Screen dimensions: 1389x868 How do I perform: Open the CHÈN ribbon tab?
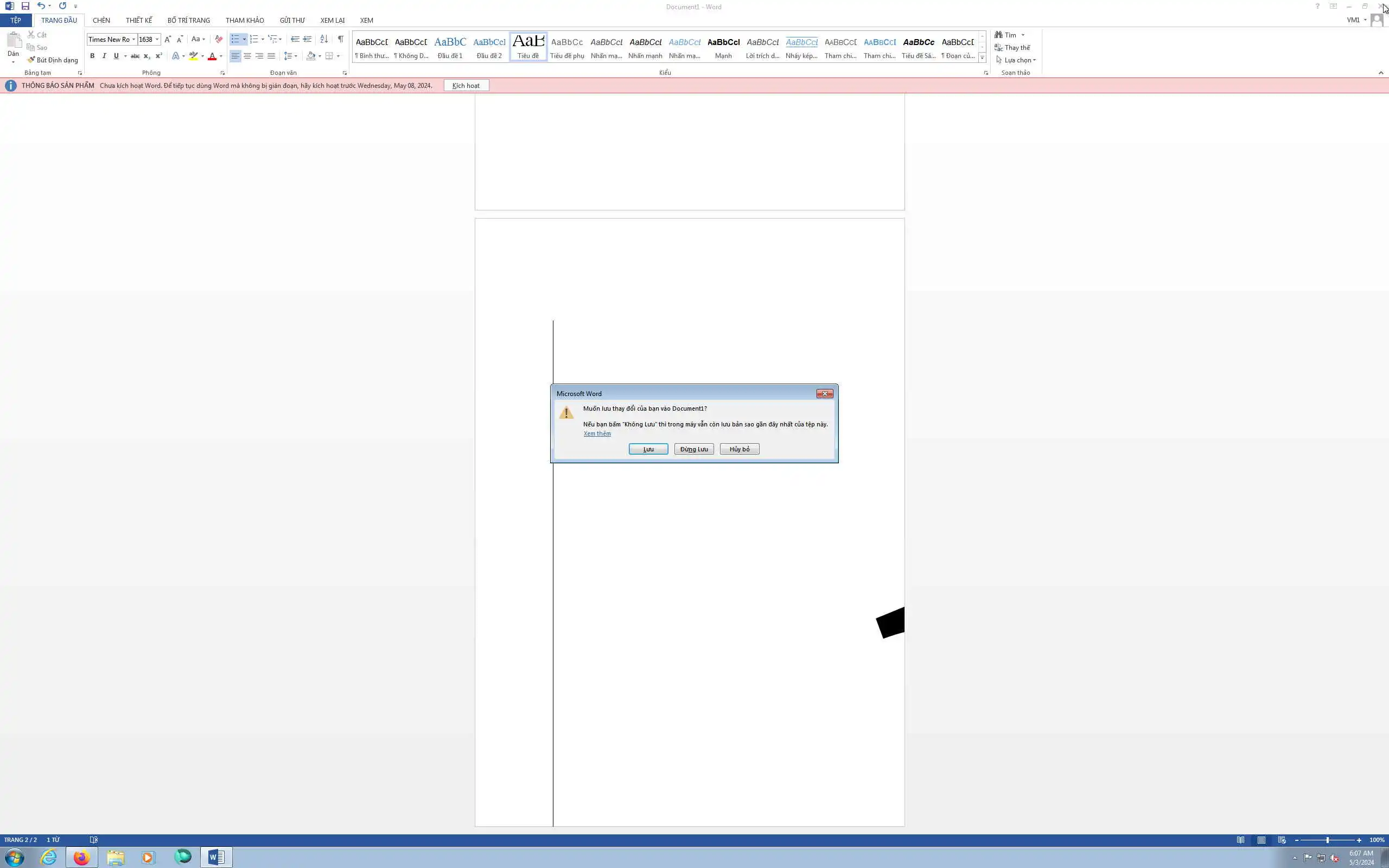[101, 20]
